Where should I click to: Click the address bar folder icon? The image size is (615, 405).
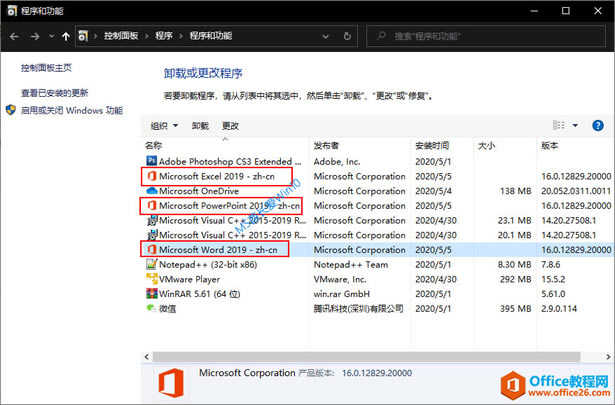[x=83, y=36]
